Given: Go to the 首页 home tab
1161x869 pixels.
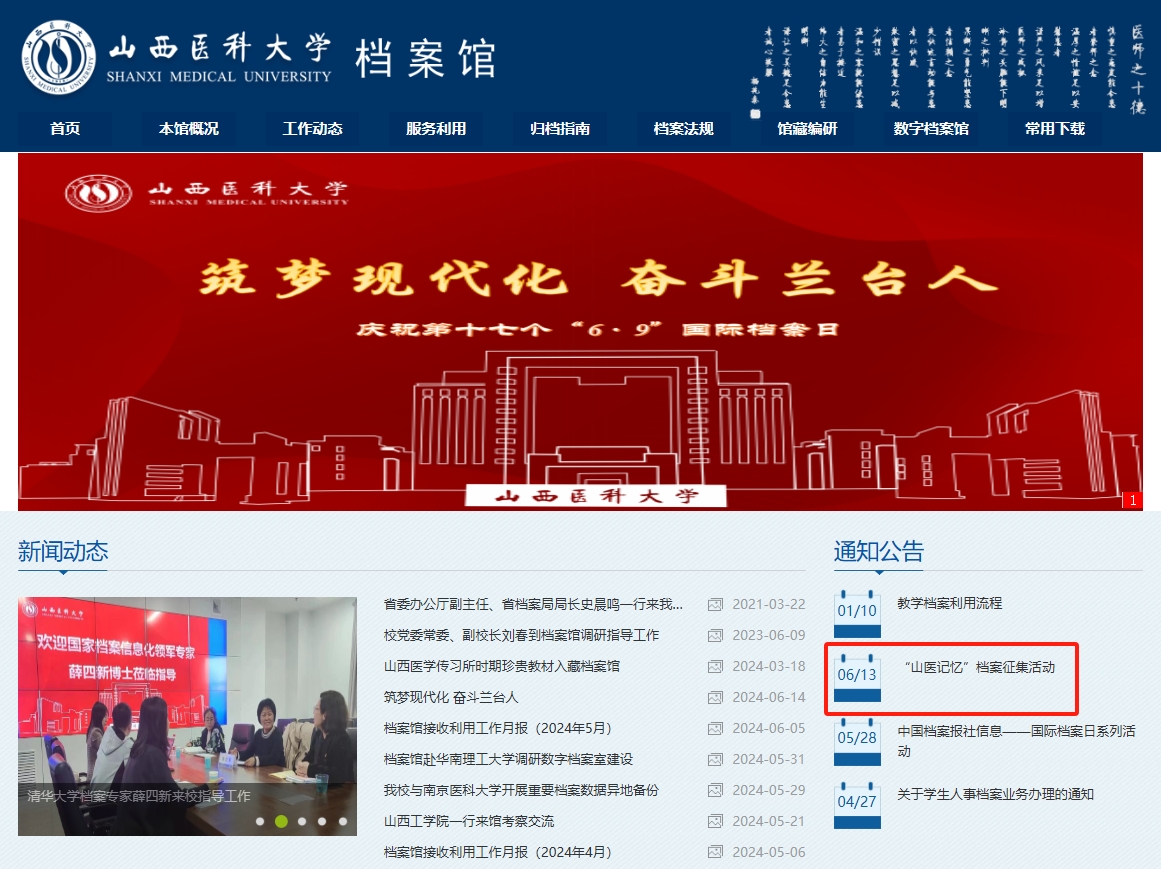Looking at the screenshot, I should click(65, 128).
